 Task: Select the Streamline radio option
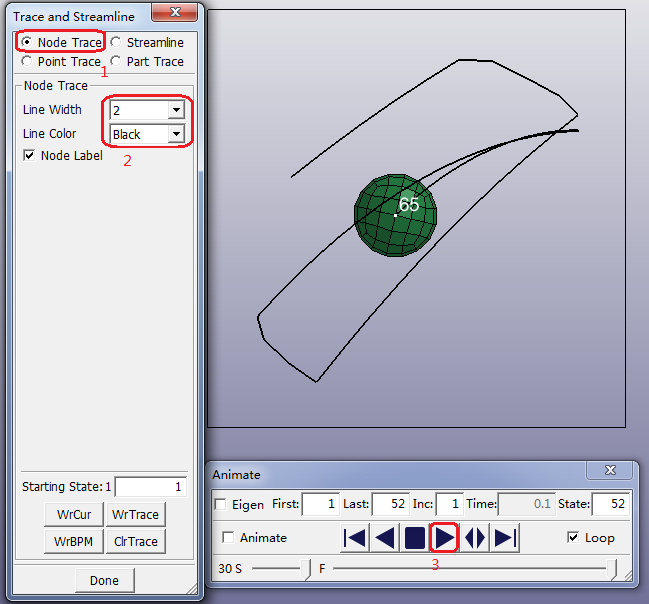(x=116, y=43)
